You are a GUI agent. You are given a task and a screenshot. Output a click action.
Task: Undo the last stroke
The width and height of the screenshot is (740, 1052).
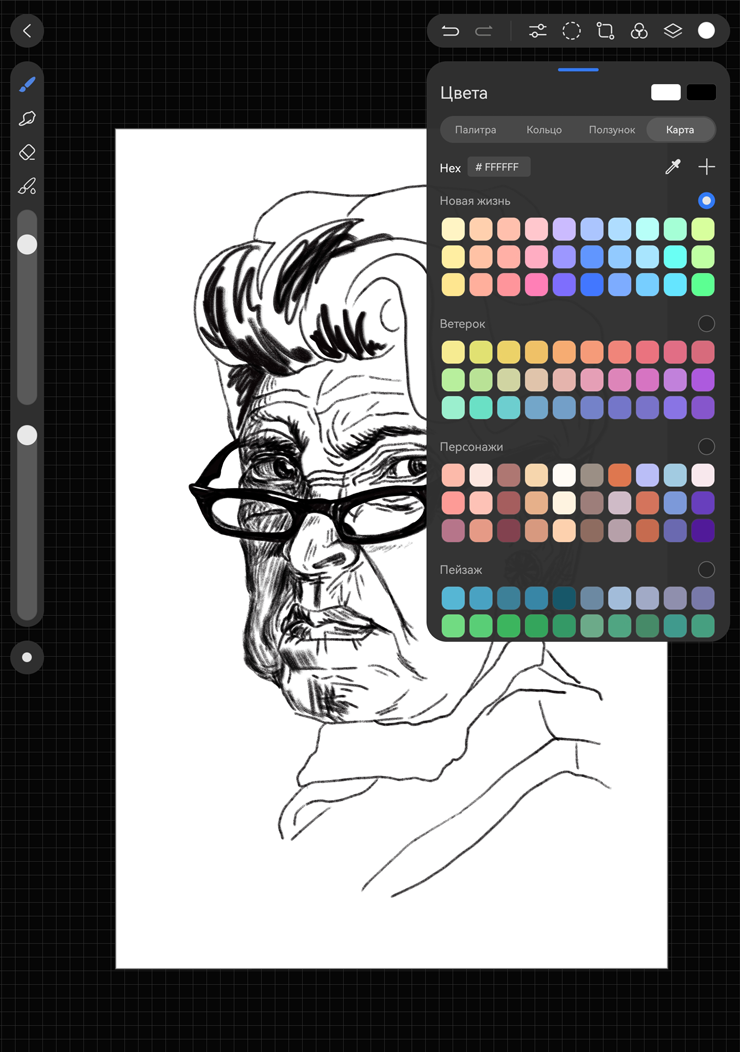(x=451, y=31)
